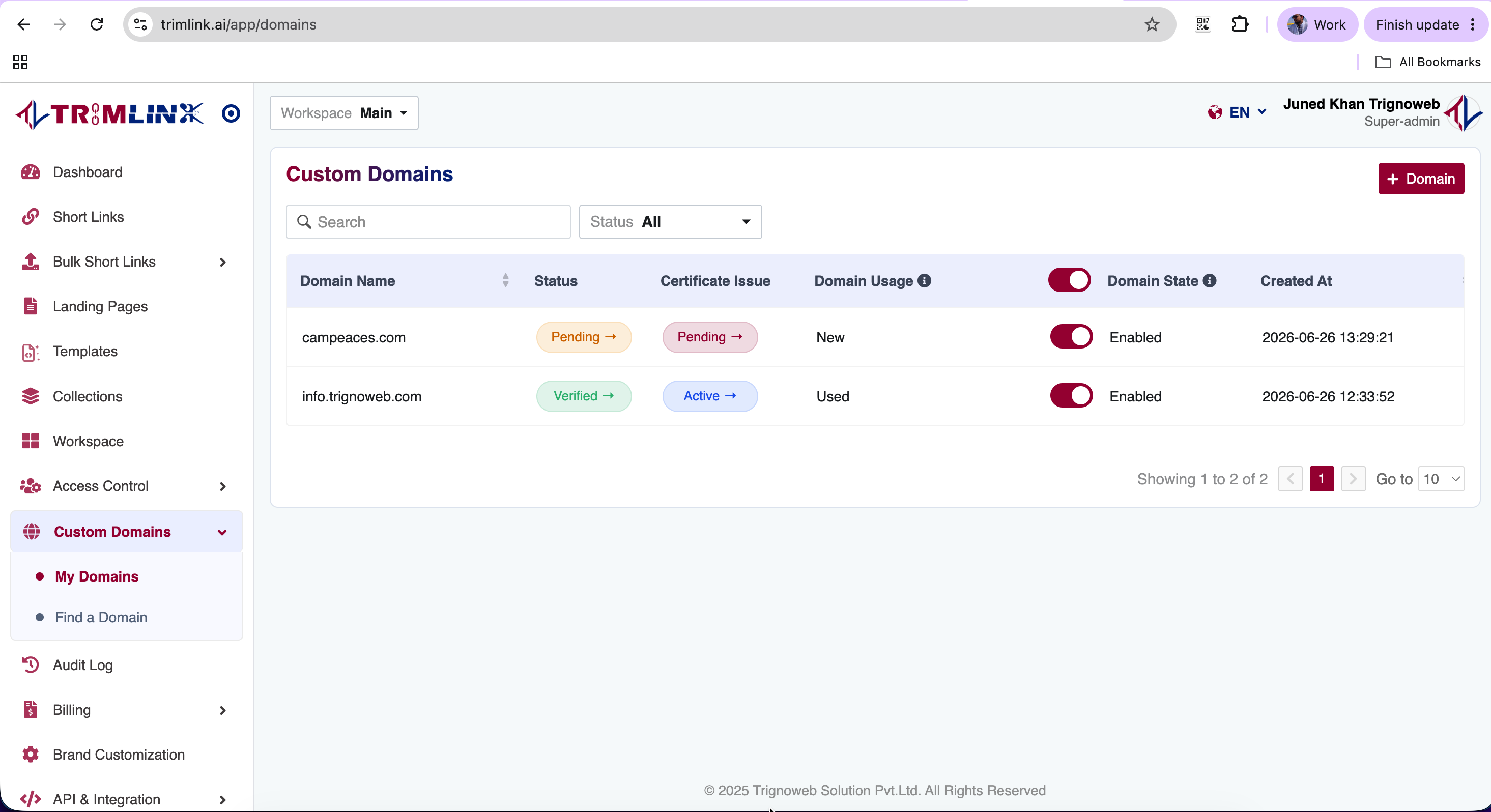The width and height of the screenshot is (1491, 812).
Task: Toggle the Domain State header switch
Action: [x=1069, y=280]
